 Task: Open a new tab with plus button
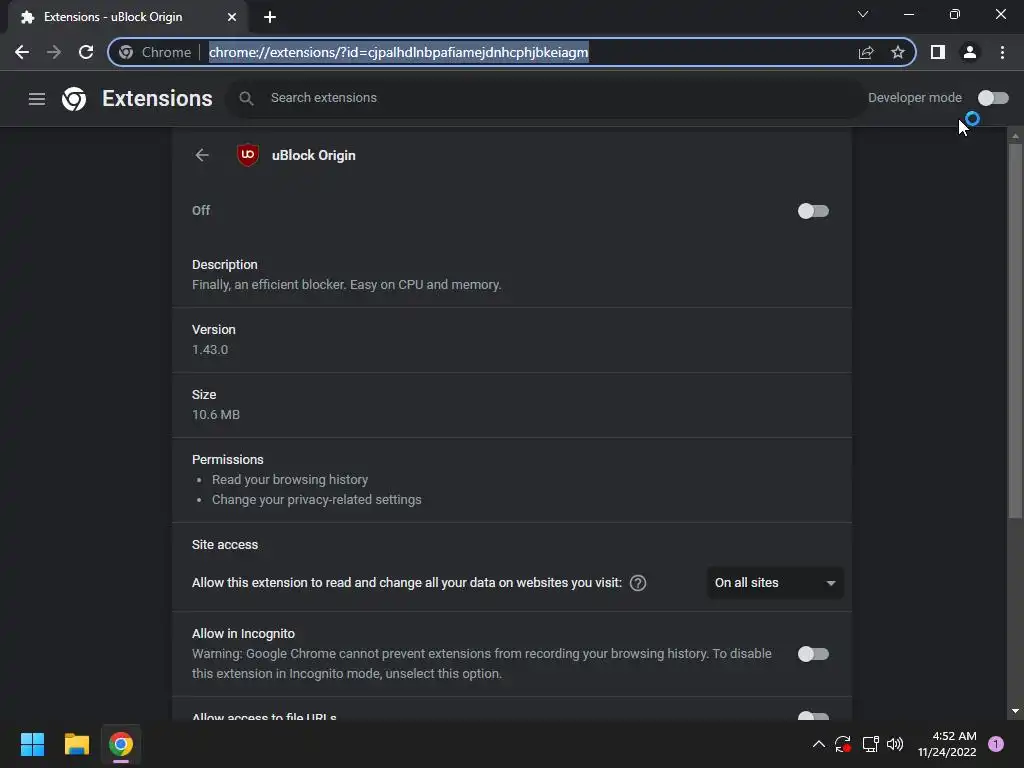tap(270, 17)
